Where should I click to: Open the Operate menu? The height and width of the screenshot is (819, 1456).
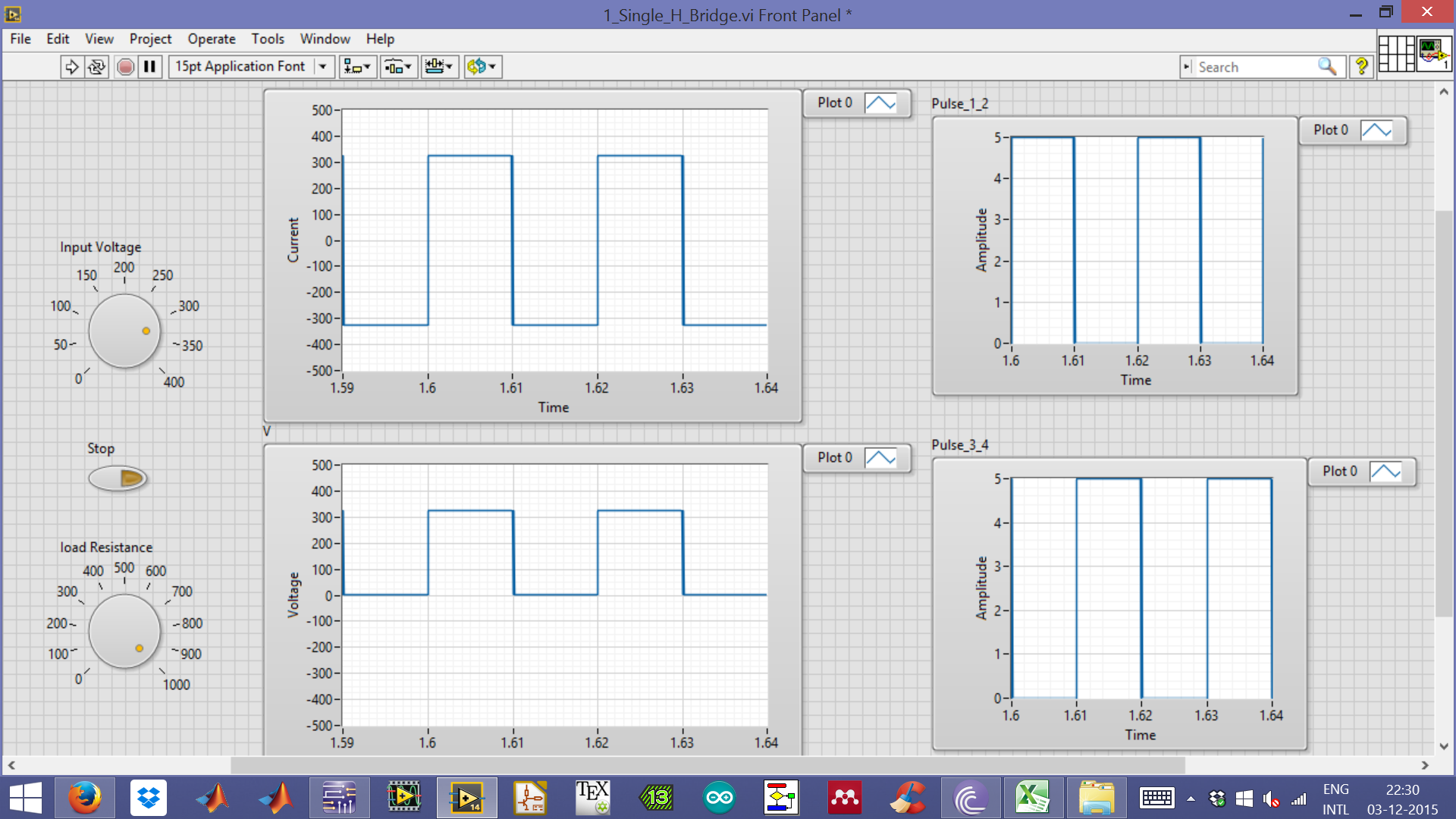[212, 39]
